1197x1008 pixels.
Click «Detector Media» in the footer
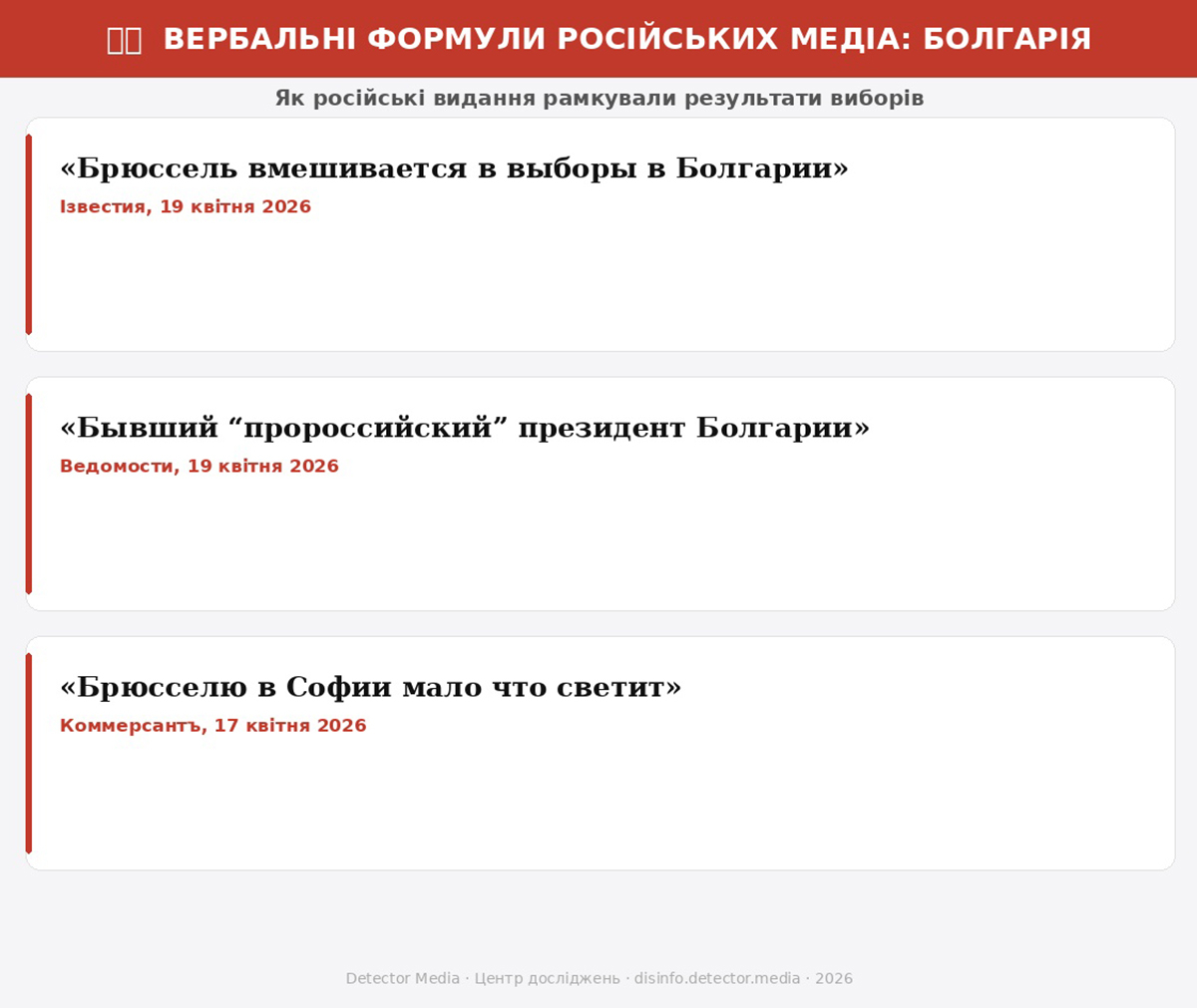[402, 979]
